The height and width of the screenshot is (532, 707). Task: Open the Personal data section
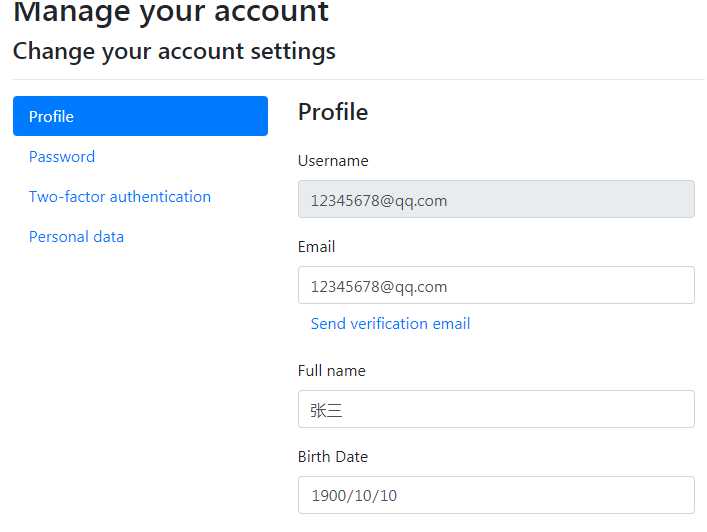(77, 237)
